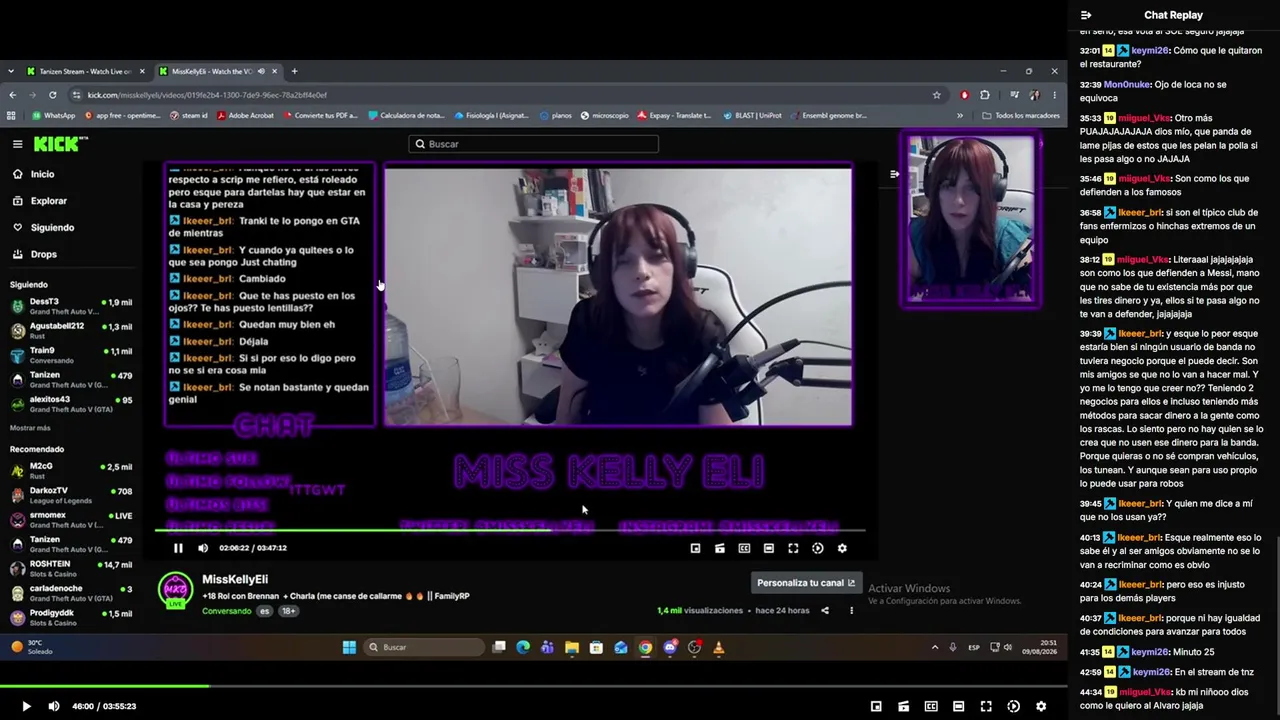Pause the recorded Kick player video
The width and height of the screenshot is (1280, 720).
pos(178,548)
